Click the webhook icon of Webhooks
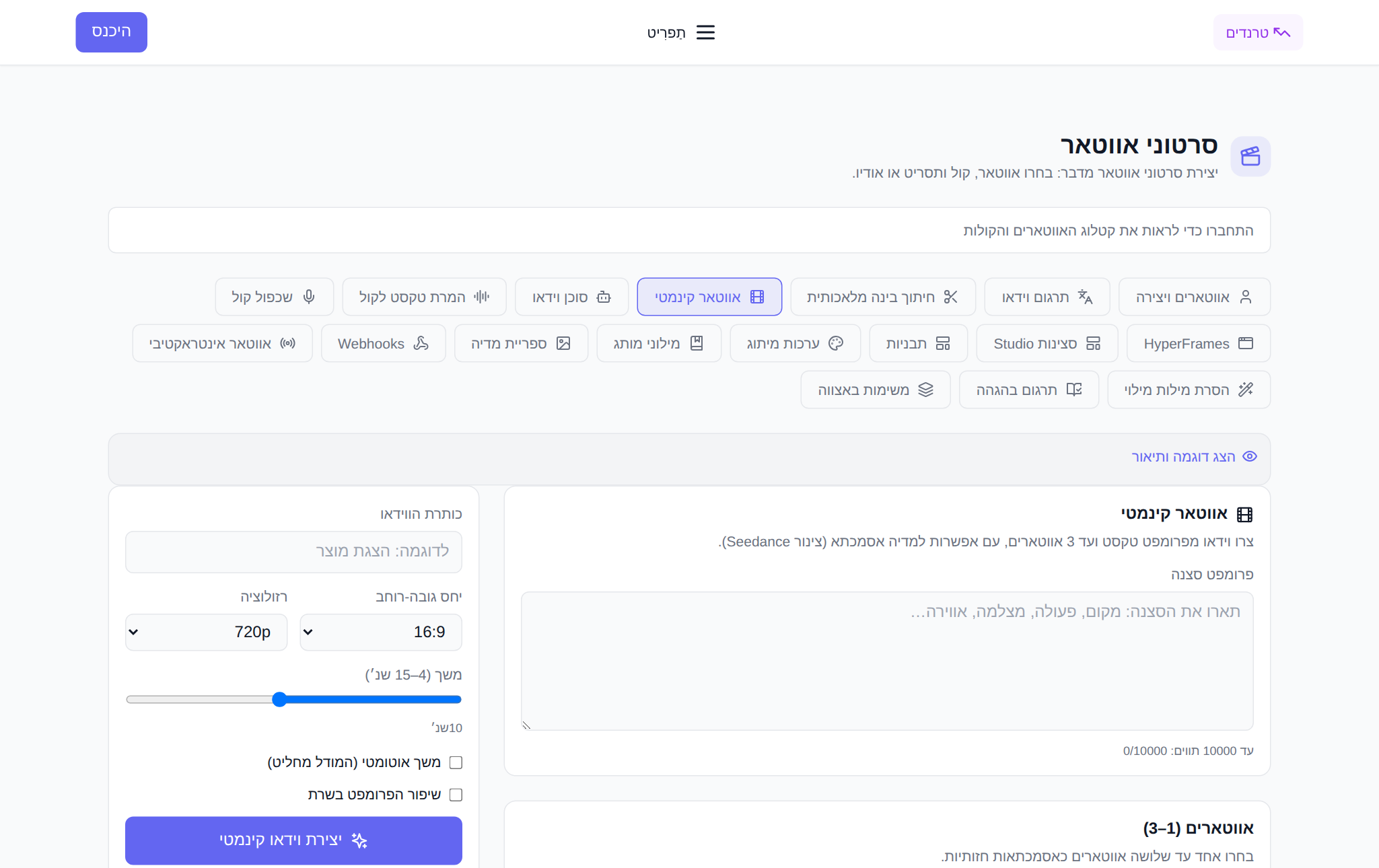The image size is (1379, 868). pos(421,343)
